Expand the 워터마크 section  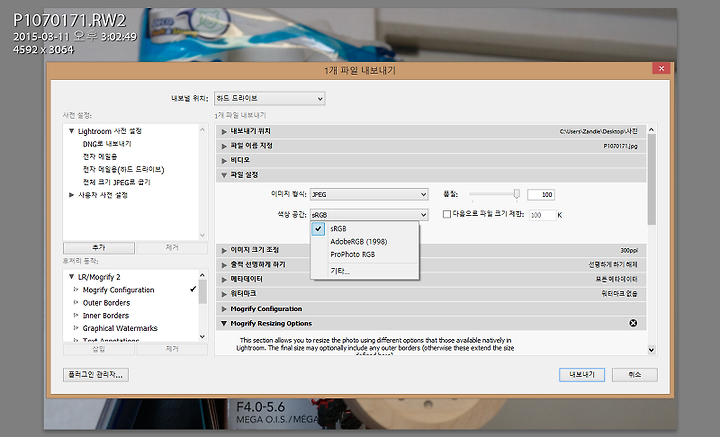pyautogui.click(x=224, y=294)
